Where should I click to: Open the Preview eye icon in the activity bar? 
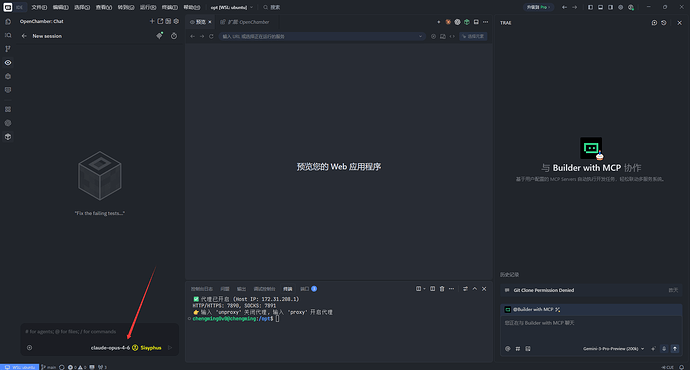point(8,62)
